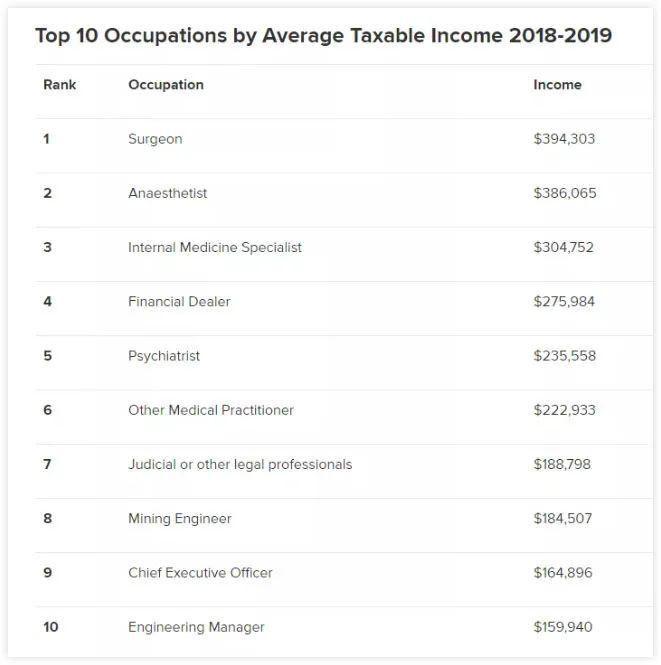Screen dimensions: 661x665
Task: Select the $159,940 income figure
Action: click(x=563, y=627)
